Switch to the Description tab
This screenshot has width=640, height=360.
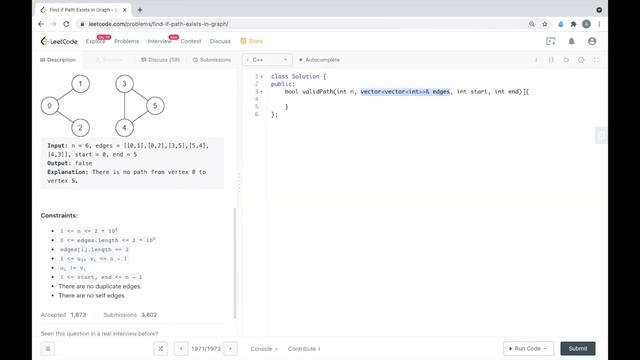pyautogui.click(x=58, y=60)
